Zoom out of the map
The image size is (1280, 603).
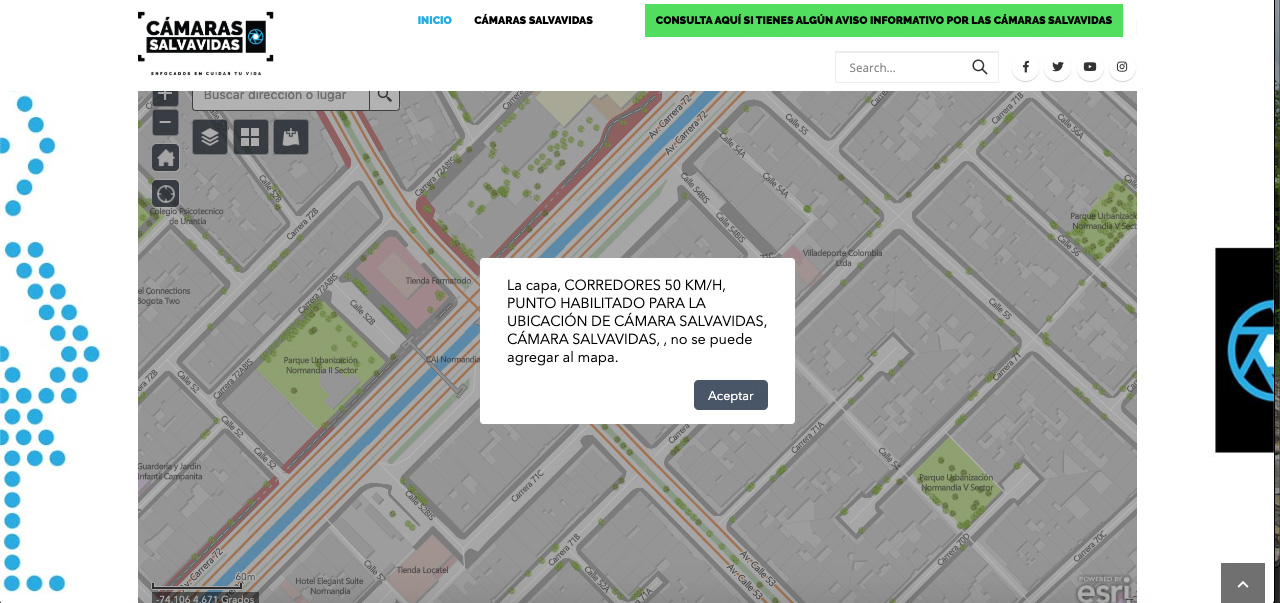(166, 123)
